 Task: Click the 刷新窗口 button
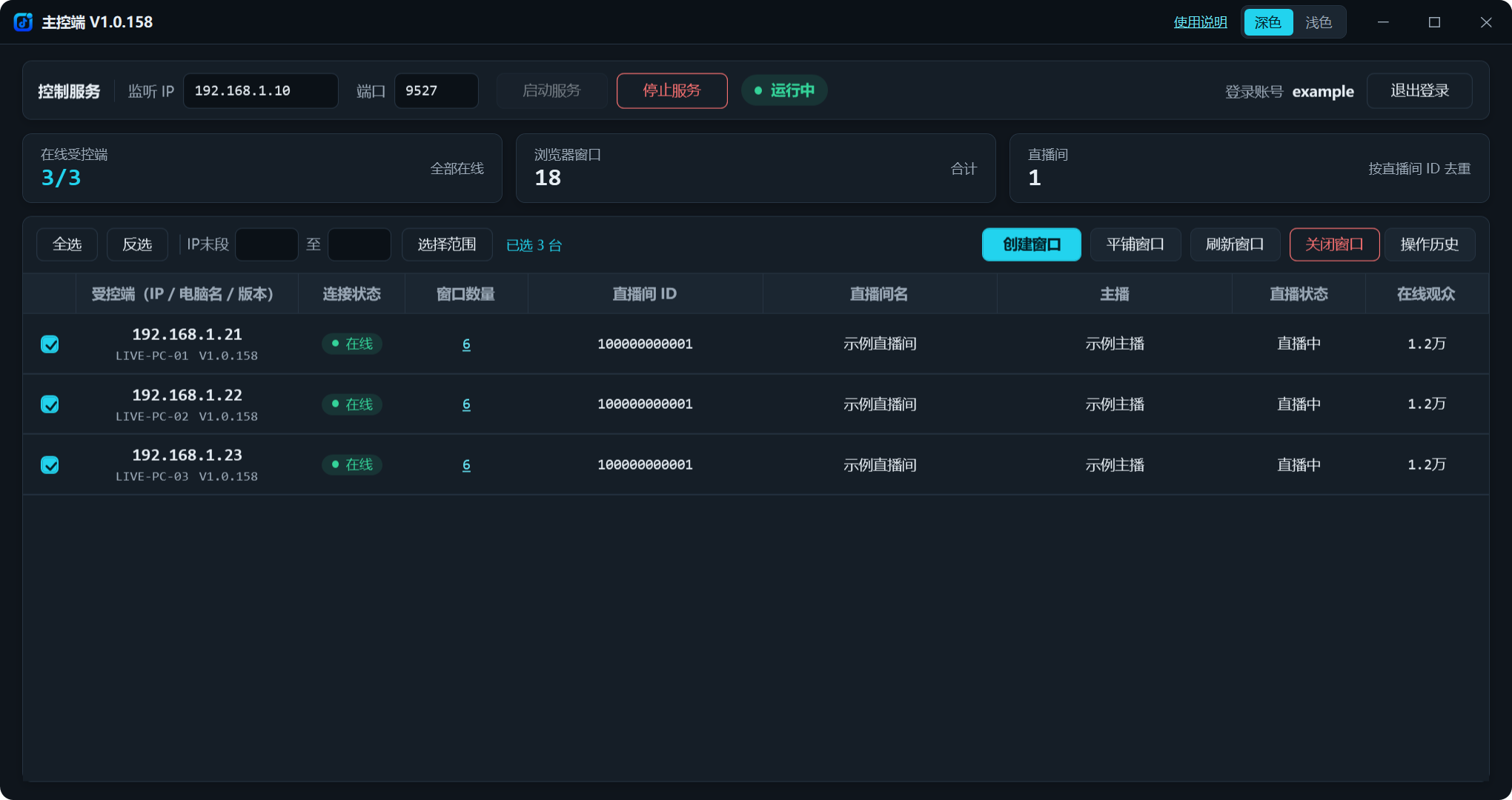click(x=1235, y=244)
